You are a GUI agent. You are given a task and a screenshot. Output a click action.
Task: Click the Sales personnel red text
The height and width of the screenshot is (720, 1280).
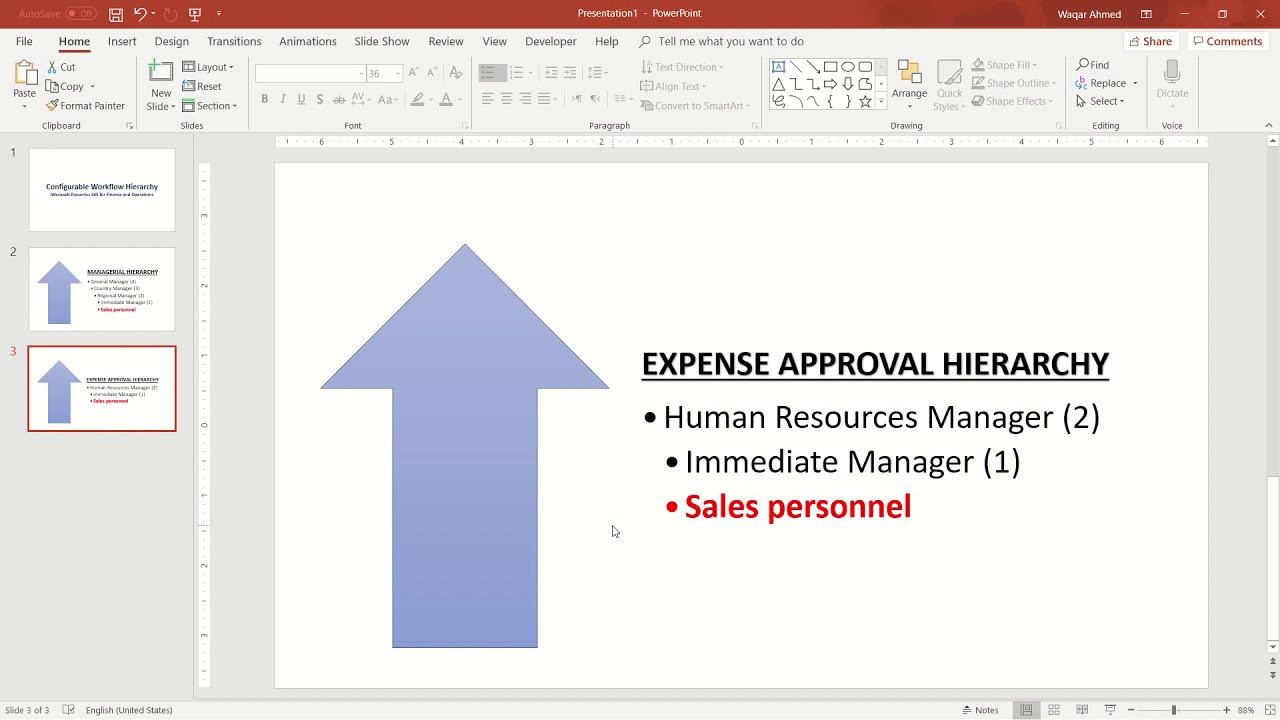click(797, 507)
